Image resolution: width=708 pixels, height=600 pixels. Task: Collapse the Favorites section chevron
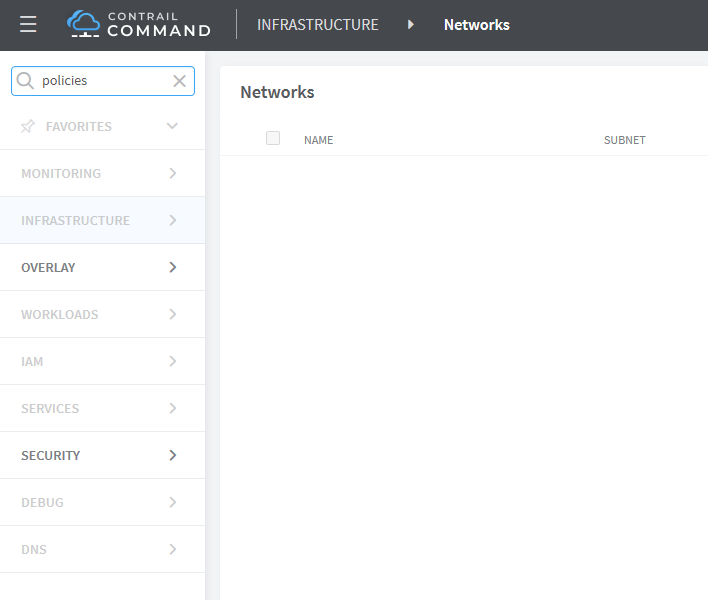pyautogui.click(x=172, y=126)
